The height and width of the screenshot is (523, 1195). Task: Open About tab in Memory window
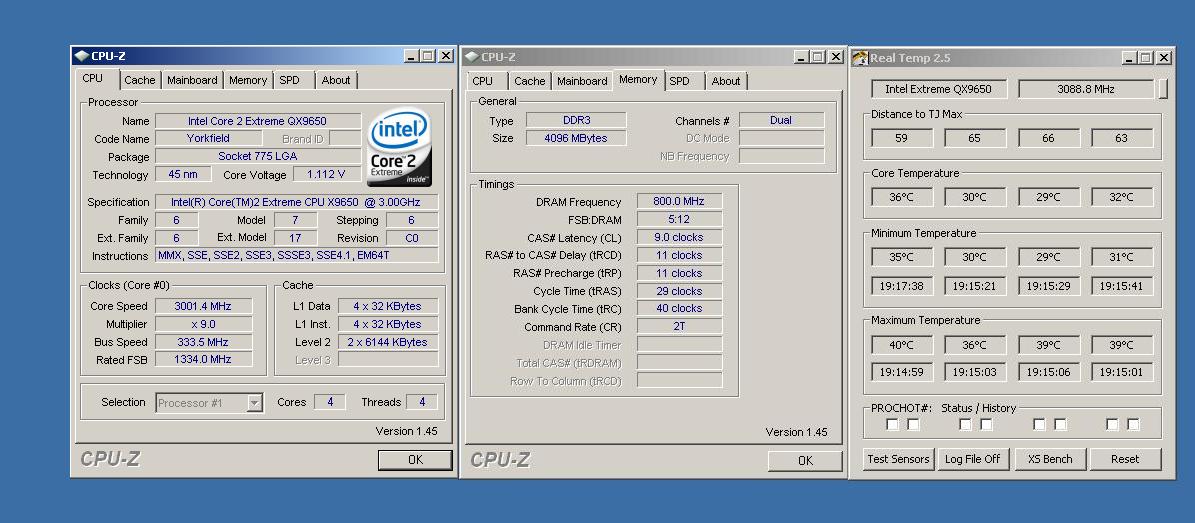point(726,81)
